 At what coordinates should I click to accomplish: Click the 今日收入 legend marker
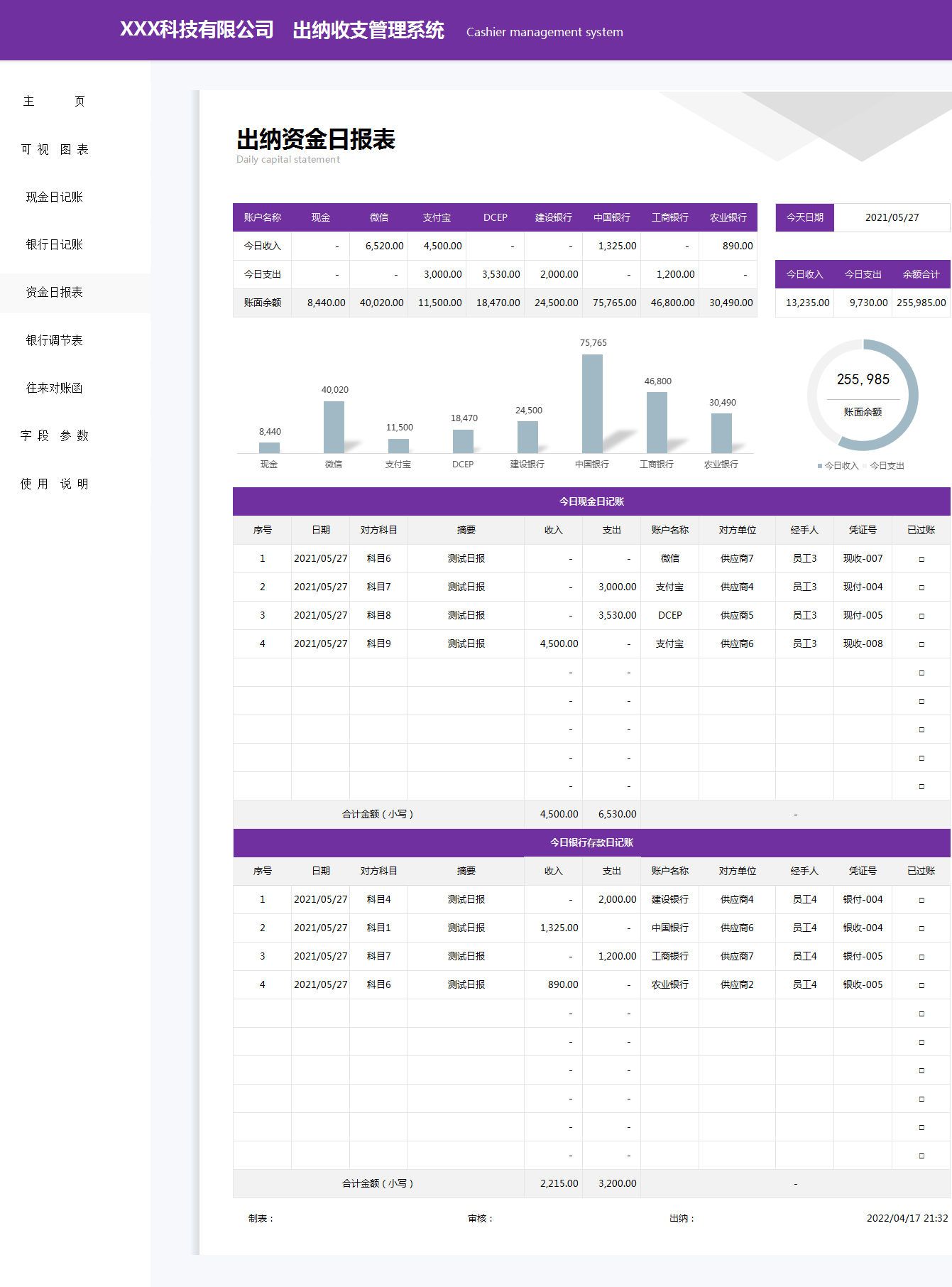[820, 466]
